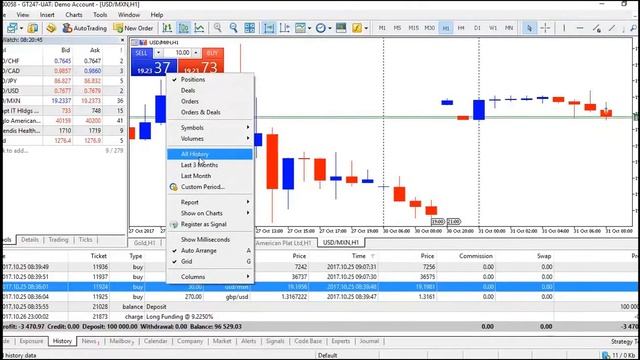Select the M1 timeframe

pos(382,28)
